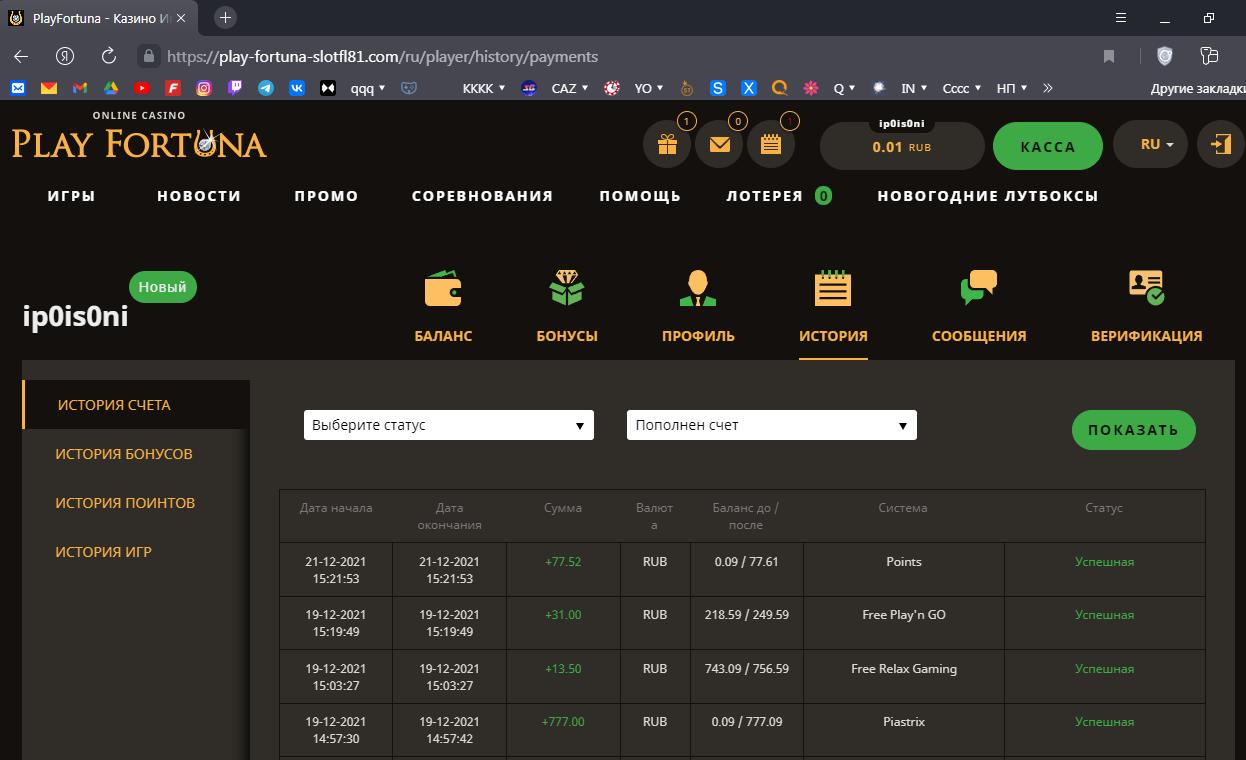Image resolution: width=1246 pixels, height=760 pixels.
Task: Select История игр in sidebar
Action: tap(103, 552)
